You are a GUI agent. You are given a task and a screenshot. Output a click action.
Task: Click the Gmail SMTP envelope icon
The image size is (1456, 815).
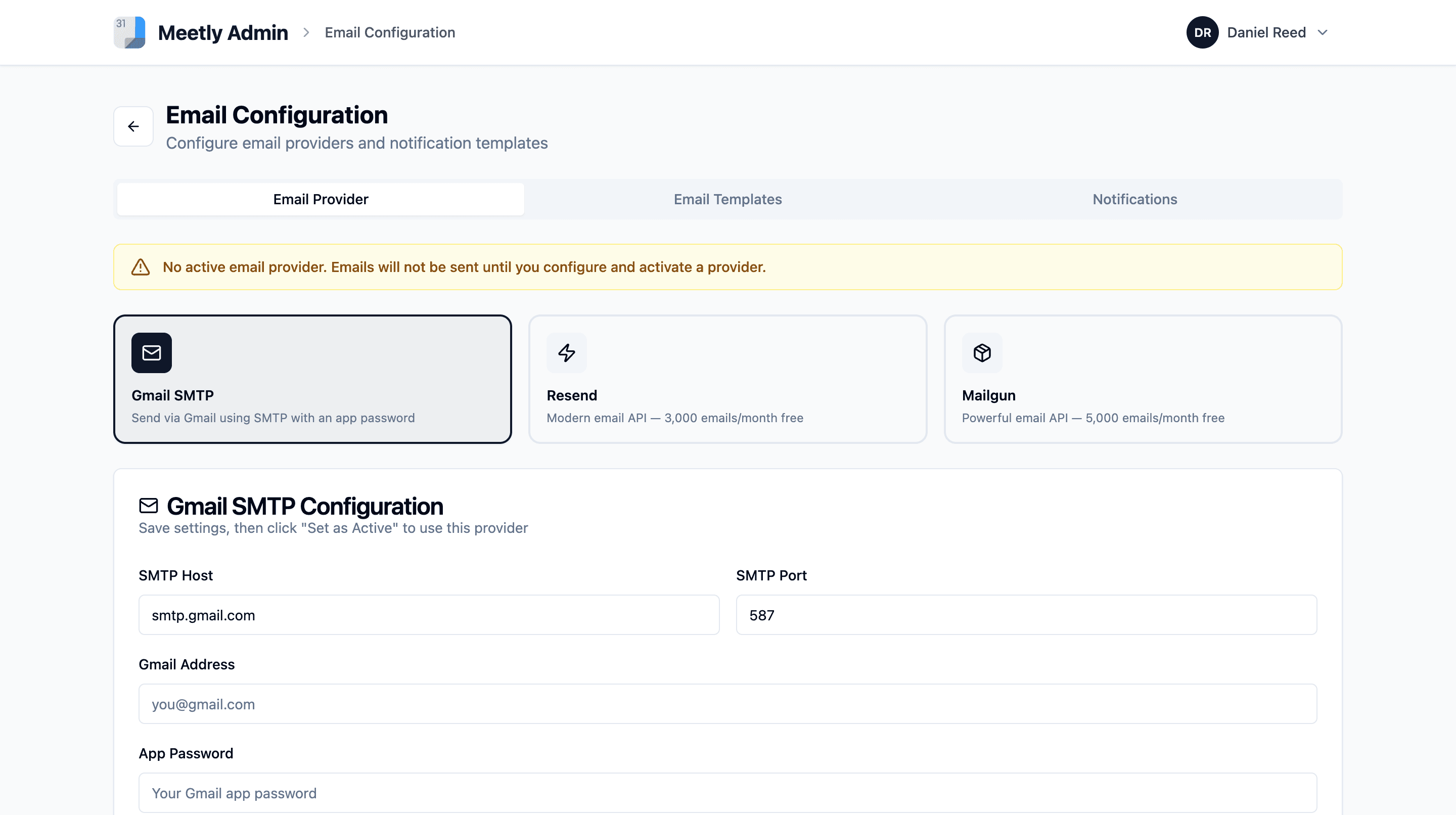[x=152, y=353]
